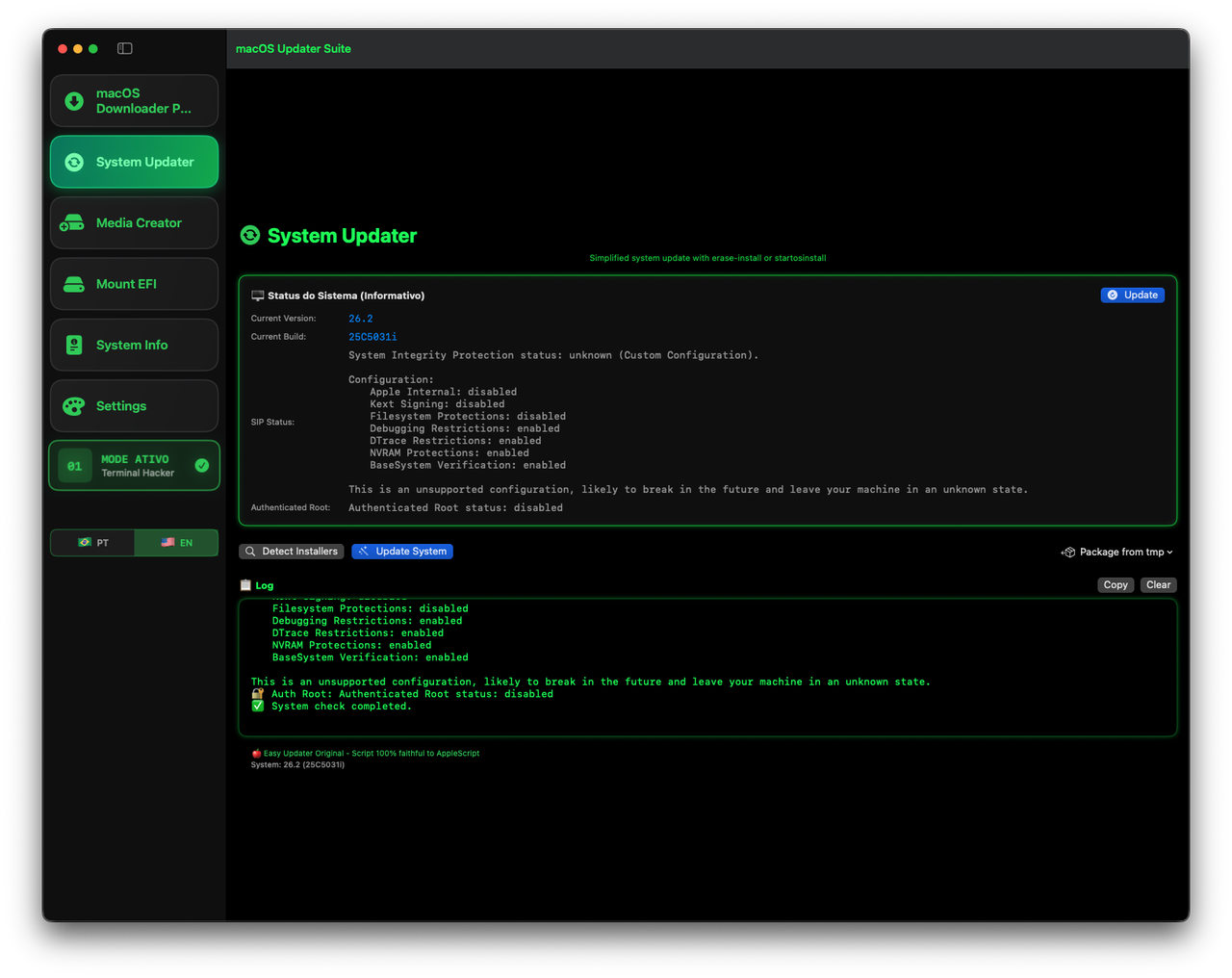Click the package box icon near Package from tmp
This screenshot has height=978, width=1232.
click(x=1068, y=553)
